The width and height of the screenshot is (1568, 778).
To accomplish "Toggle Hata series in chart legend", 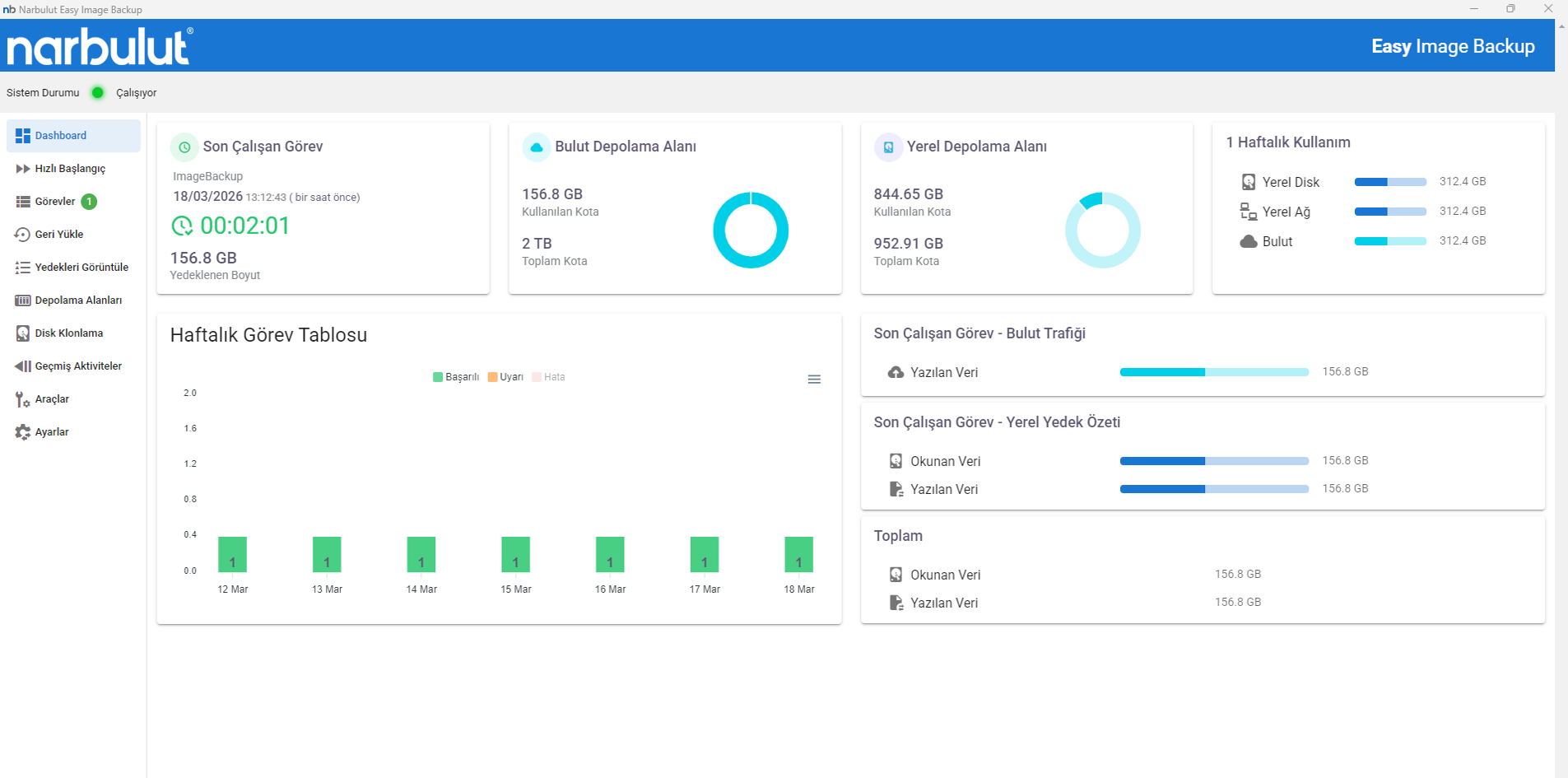I will [548, 377].
